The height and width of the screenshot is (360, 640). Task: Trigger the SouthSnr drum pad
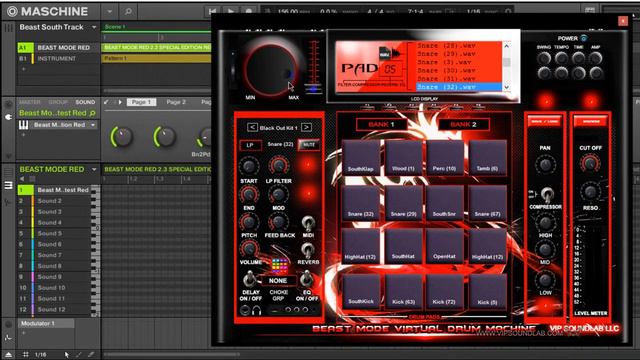[444, 202]
